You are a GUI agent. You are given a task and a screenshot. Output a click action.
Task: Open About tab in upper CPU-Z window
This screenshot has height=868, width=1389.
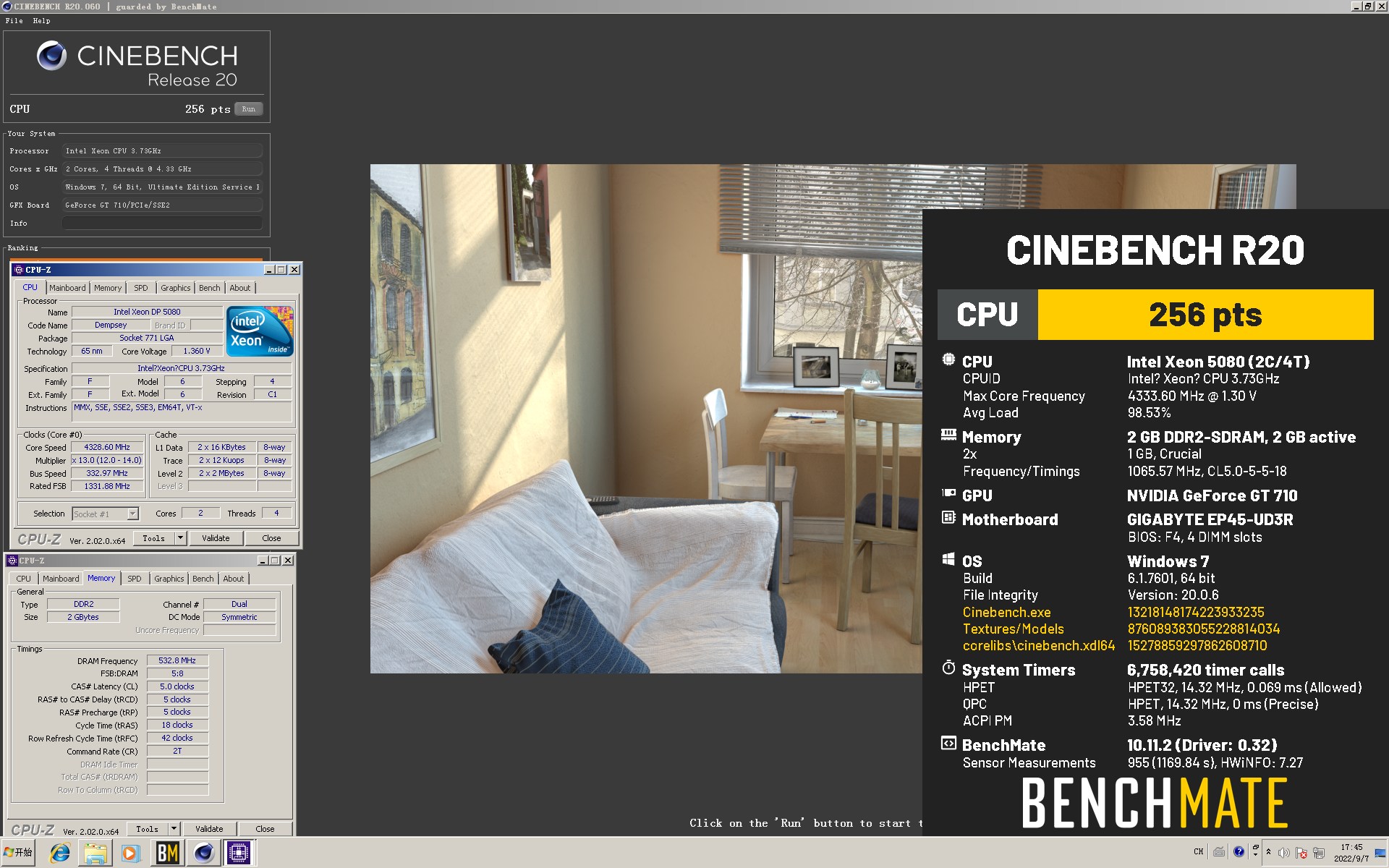(x=240, y=288)
